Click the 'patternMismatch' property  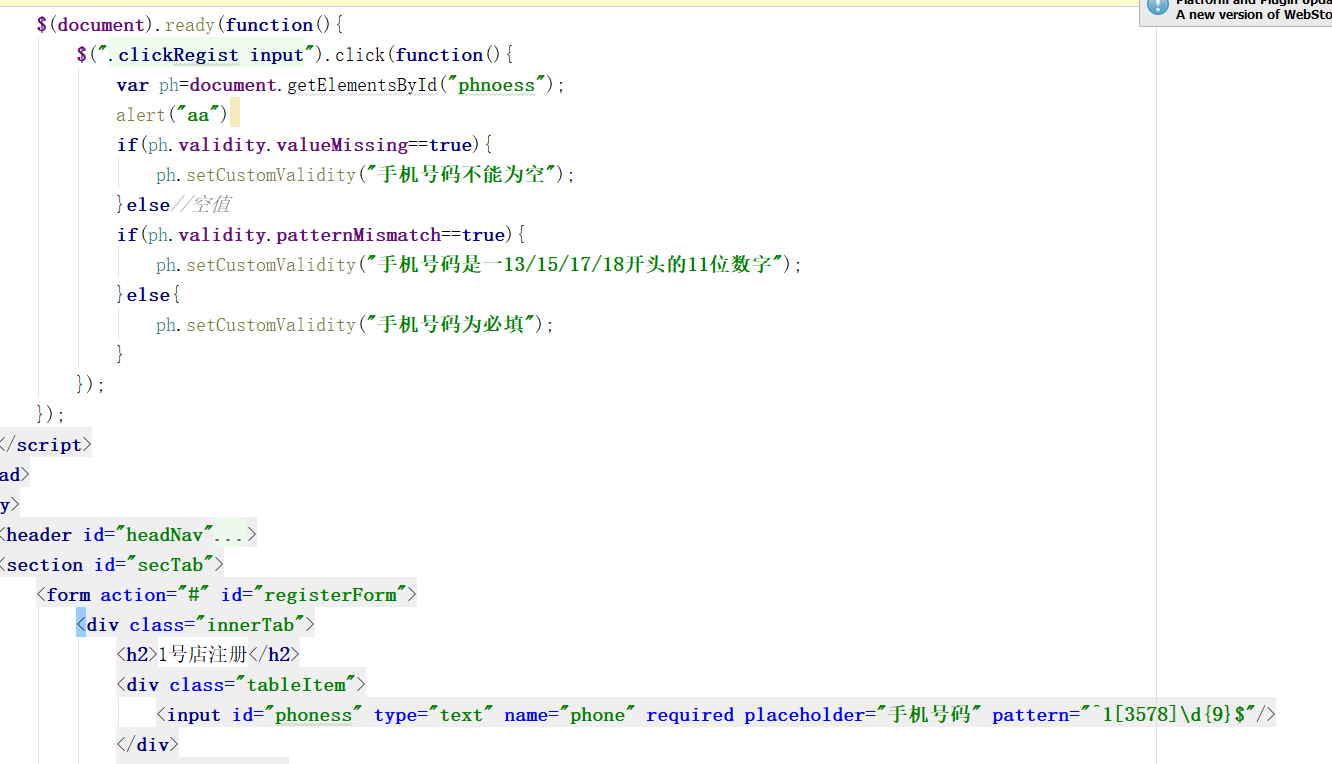[359, 235]
